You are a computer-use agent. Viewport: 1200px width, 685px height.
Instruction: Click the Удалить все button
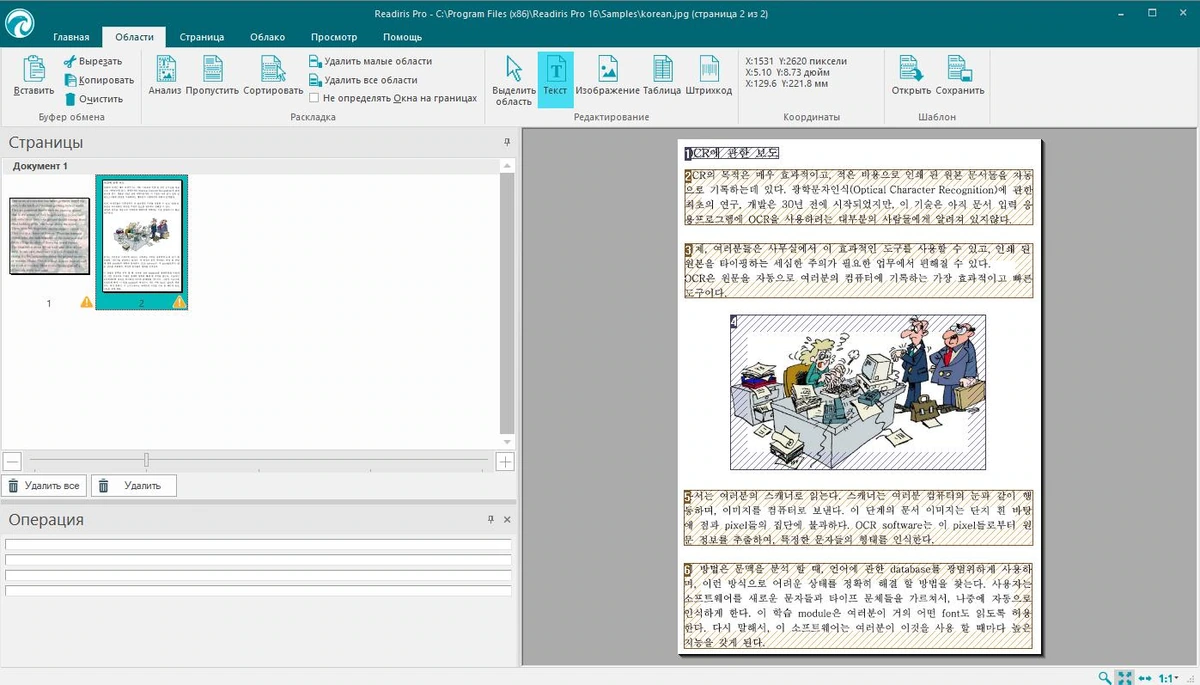click(x=43, y=486)
